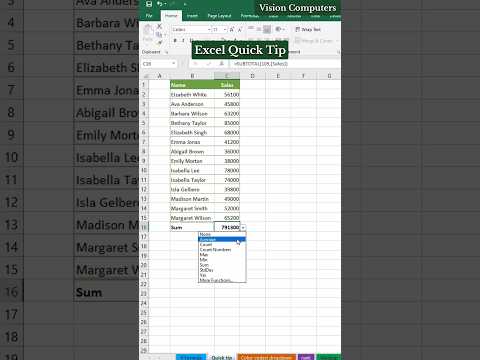480x360 pixels.
Task: Click the Save icon in quick access toolbar
Action: click(149, 4)
